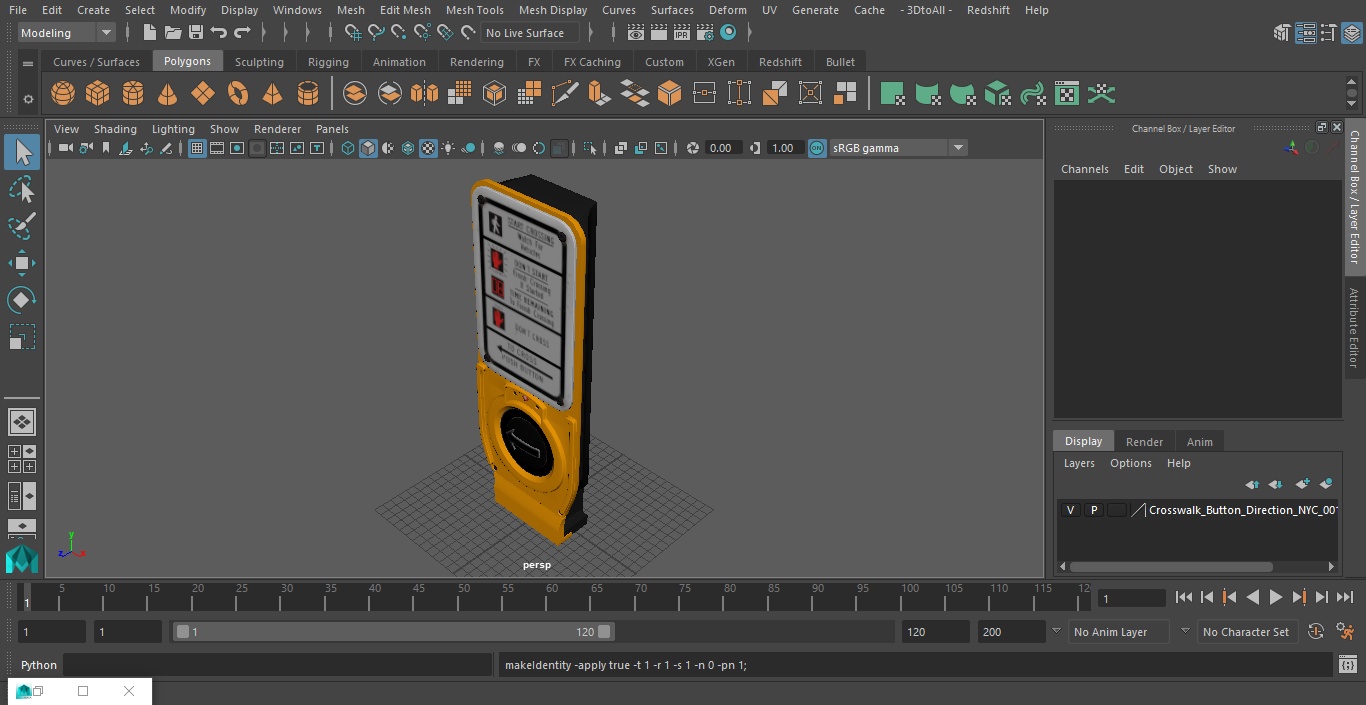Viewport: 1366px width, 705px height.
Task: Toggle use all lights in viewport
Action: [448, 148]
